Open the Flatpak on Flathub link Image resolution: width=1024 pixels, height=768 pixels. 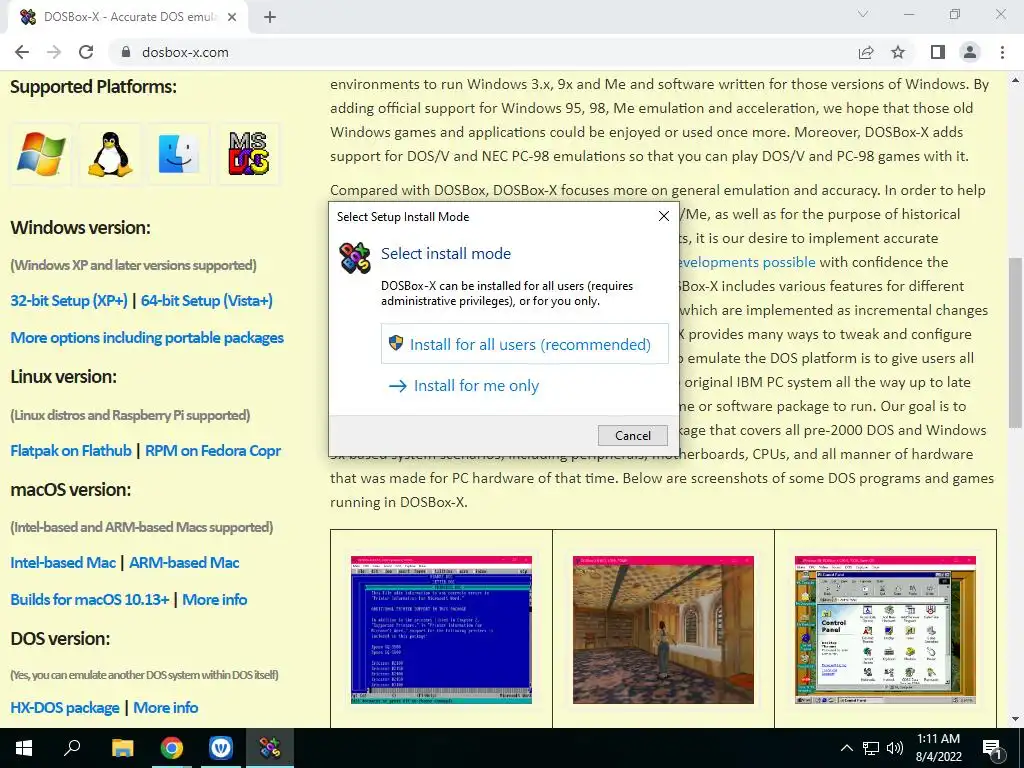[x=71, y=451]
